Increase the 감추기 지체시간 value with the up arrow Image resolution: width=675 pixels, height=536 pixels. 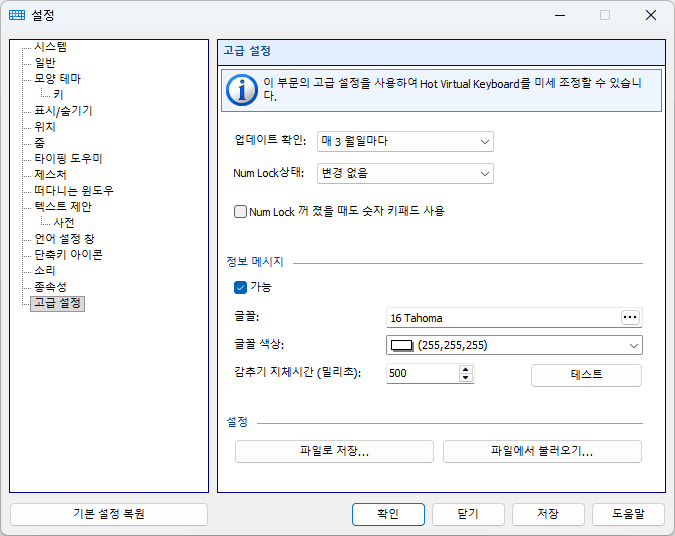(465, 370)
